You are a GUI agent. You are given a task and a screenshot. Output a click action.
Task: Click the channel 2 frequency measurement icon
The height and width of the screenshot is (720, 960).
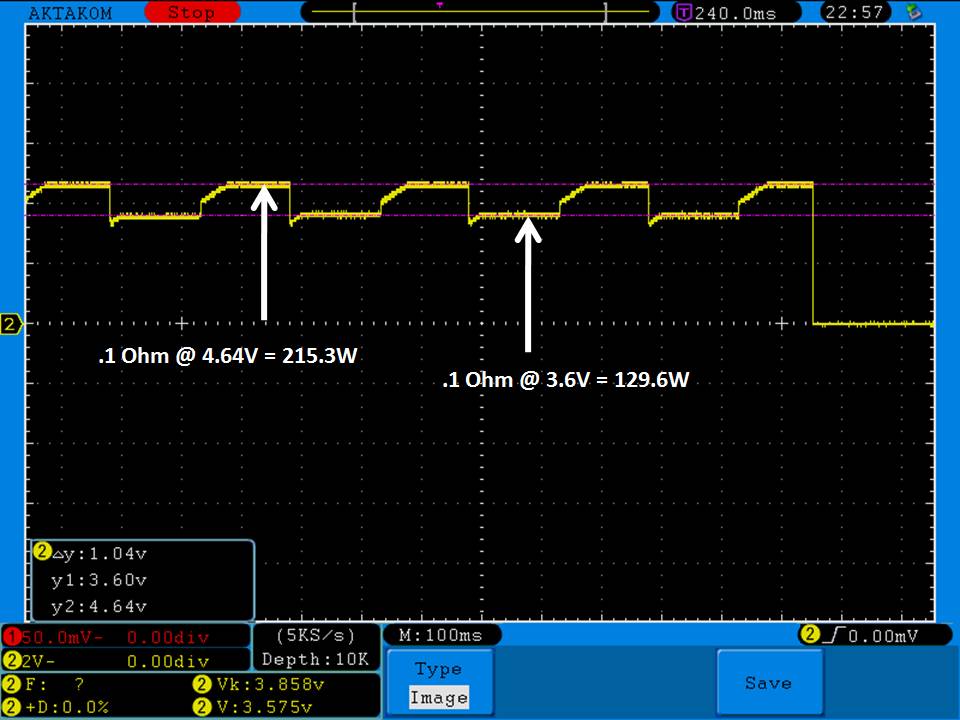[x=11, y=685]
